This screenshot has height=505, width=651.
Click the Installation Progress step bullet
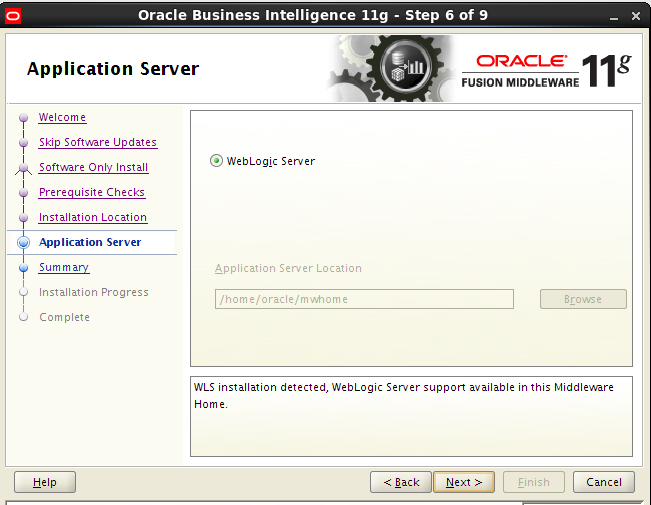[x=24, y=292]
